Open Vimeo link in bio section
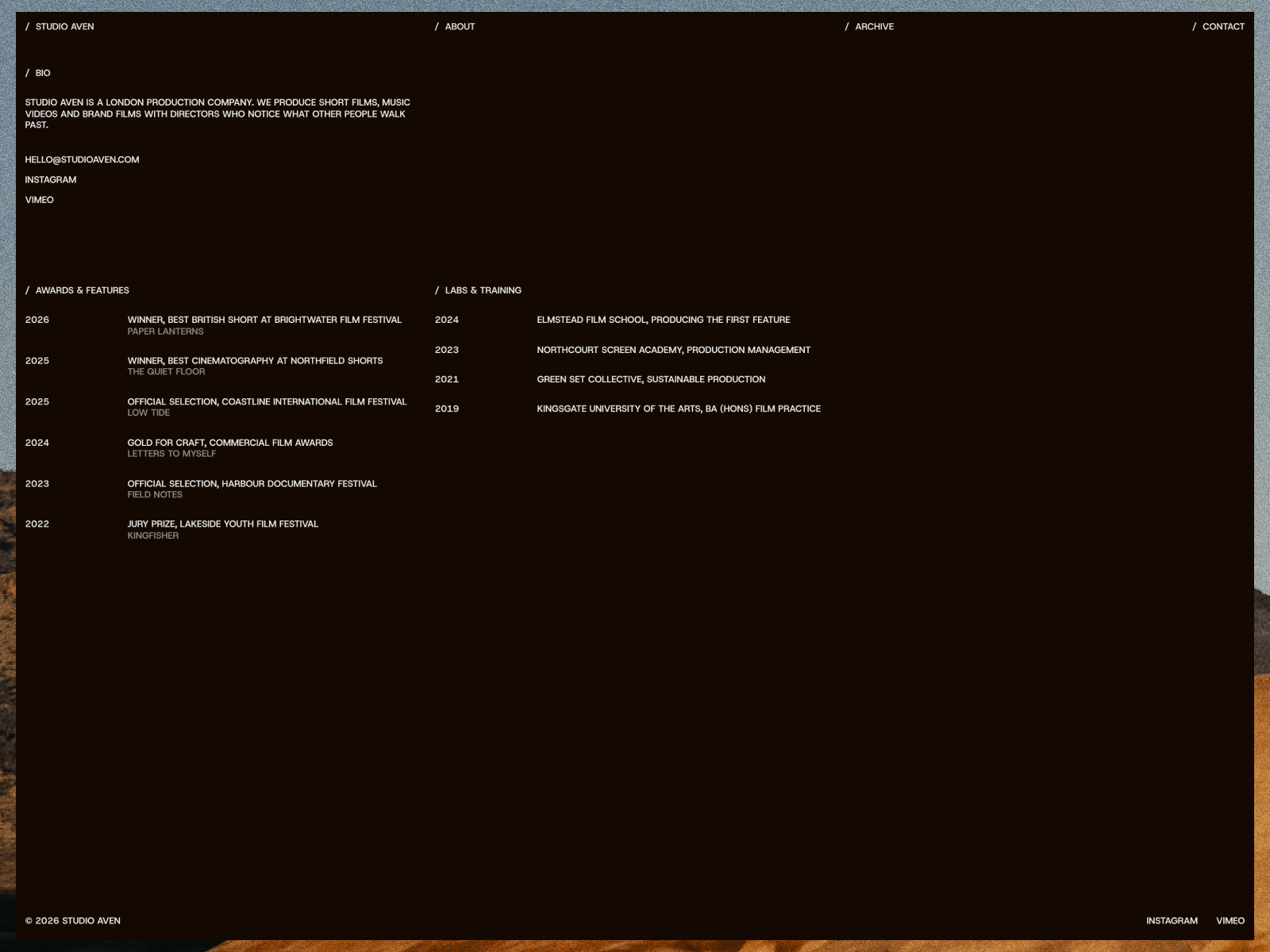This screenshot has width=1270, height=952. pyautogui.click(x=39, y=200)
